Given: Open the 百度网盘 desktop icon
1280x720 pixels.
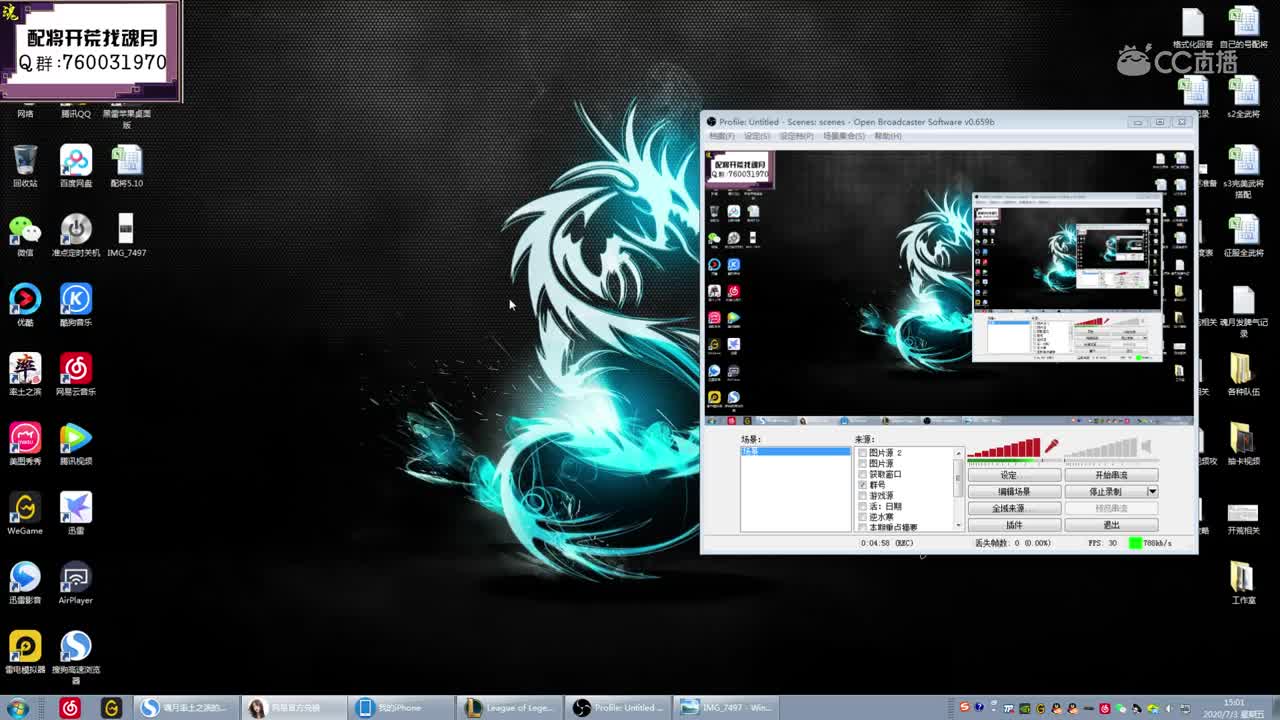Looking at the screenshot, I should (75, 166).
